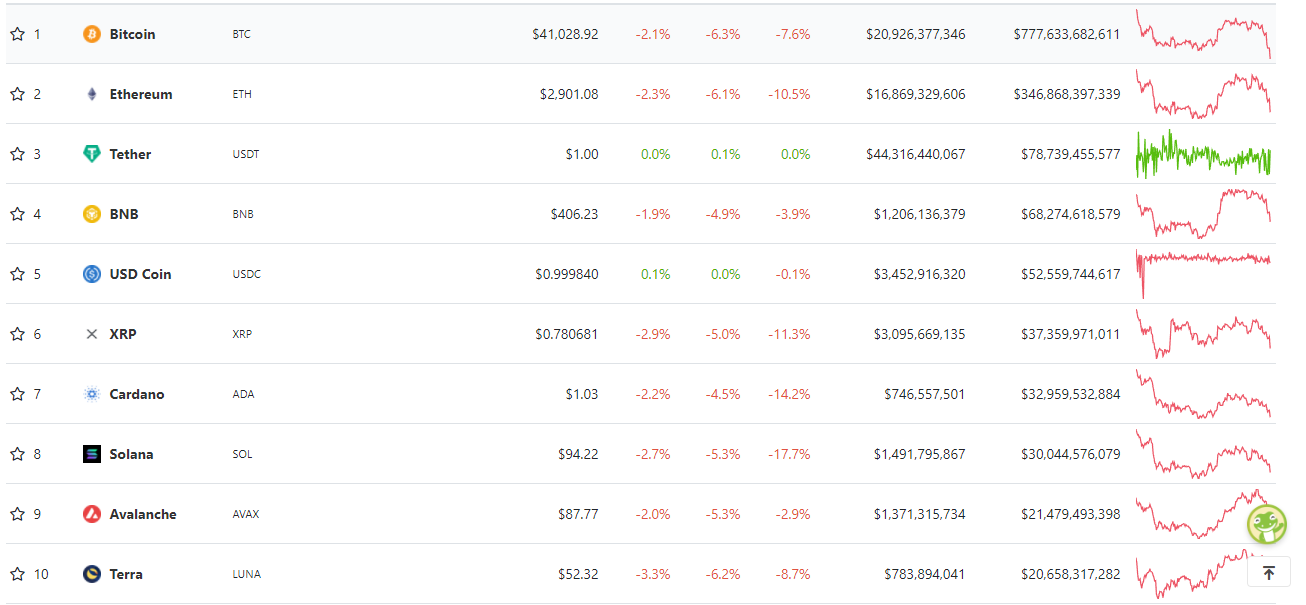The width and height of the screenshot is (1306, 605).
Task: Click Terra's market cap $20,658,317,282
Action: [1070, 574]
